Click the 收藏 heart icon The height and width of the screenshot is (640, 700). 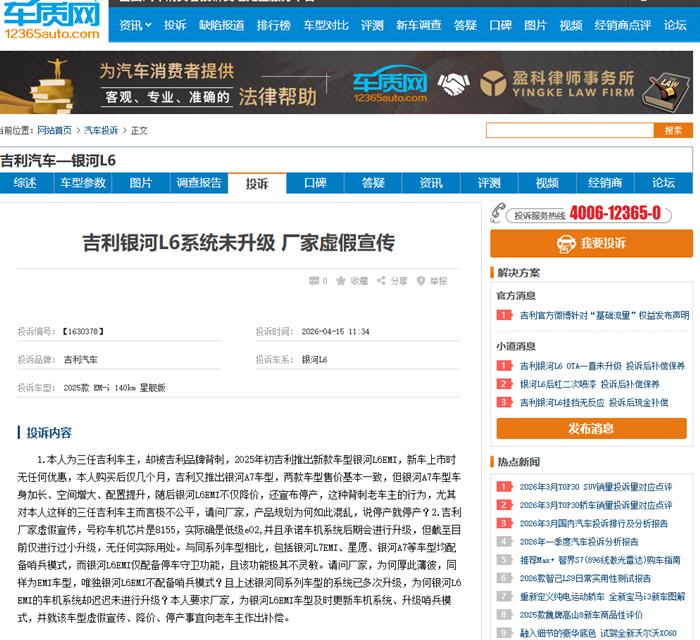coord(342,281)
